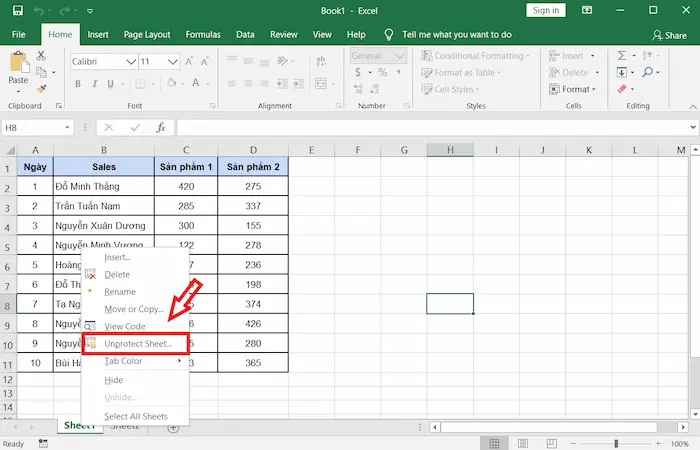This screenshot has height=450, width=700.
Task: Choose Unprotect Sheet in context menu
Action: coord(136,344)
